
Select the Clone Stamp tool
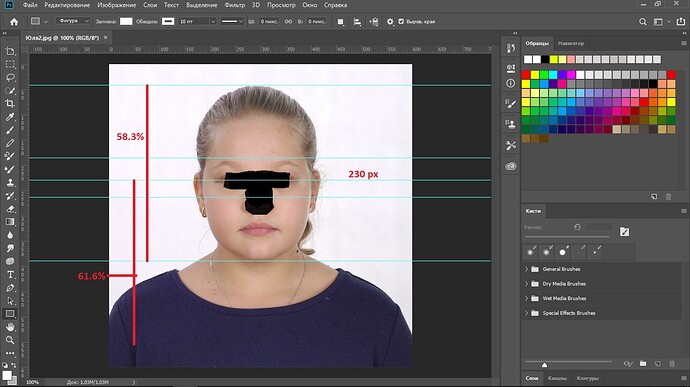pyautogui.click(x=10, y=182)
